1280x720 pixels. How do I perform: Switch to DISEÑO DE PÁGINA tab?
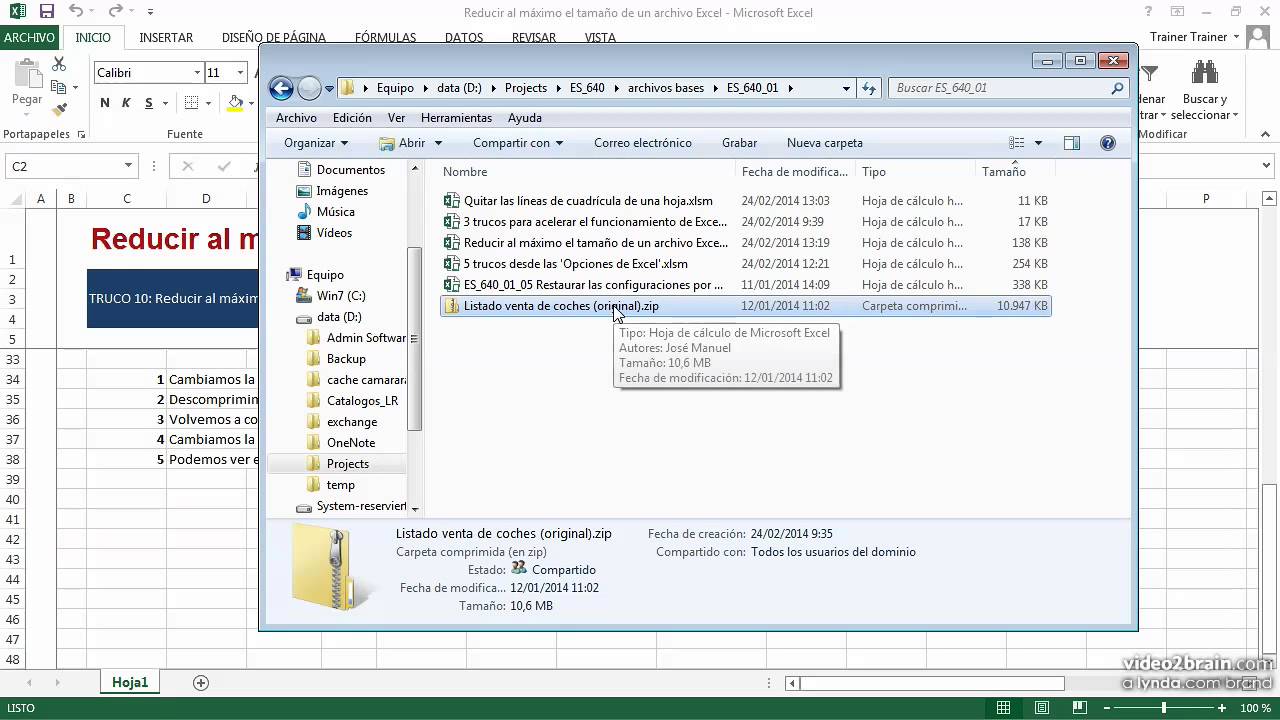[x=274, y=37]
